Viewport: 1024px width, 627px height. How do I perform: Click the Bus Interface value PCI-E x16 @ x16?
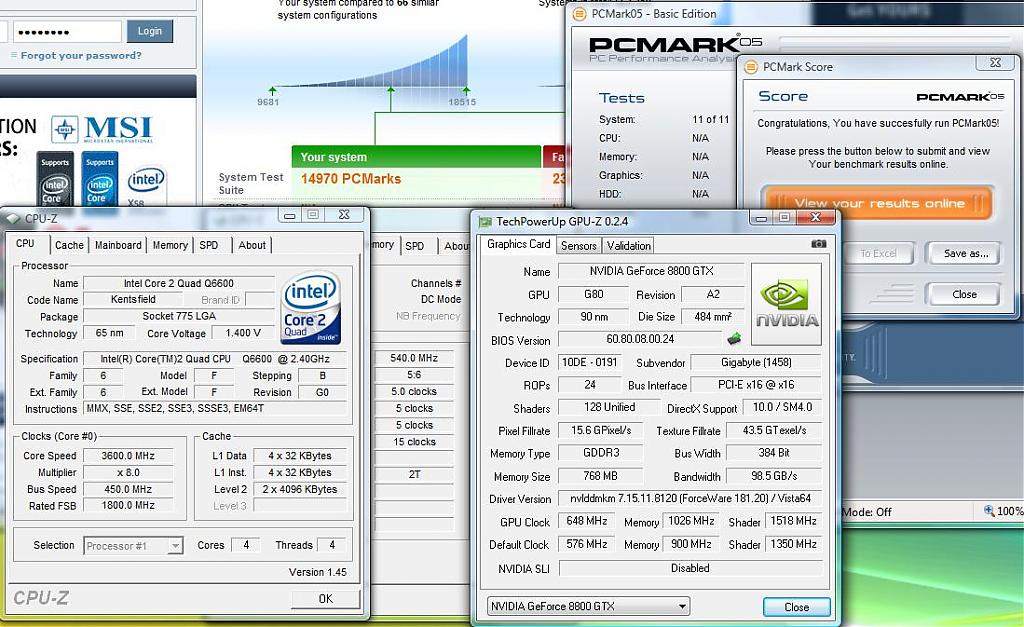click(x=756, y=385)
